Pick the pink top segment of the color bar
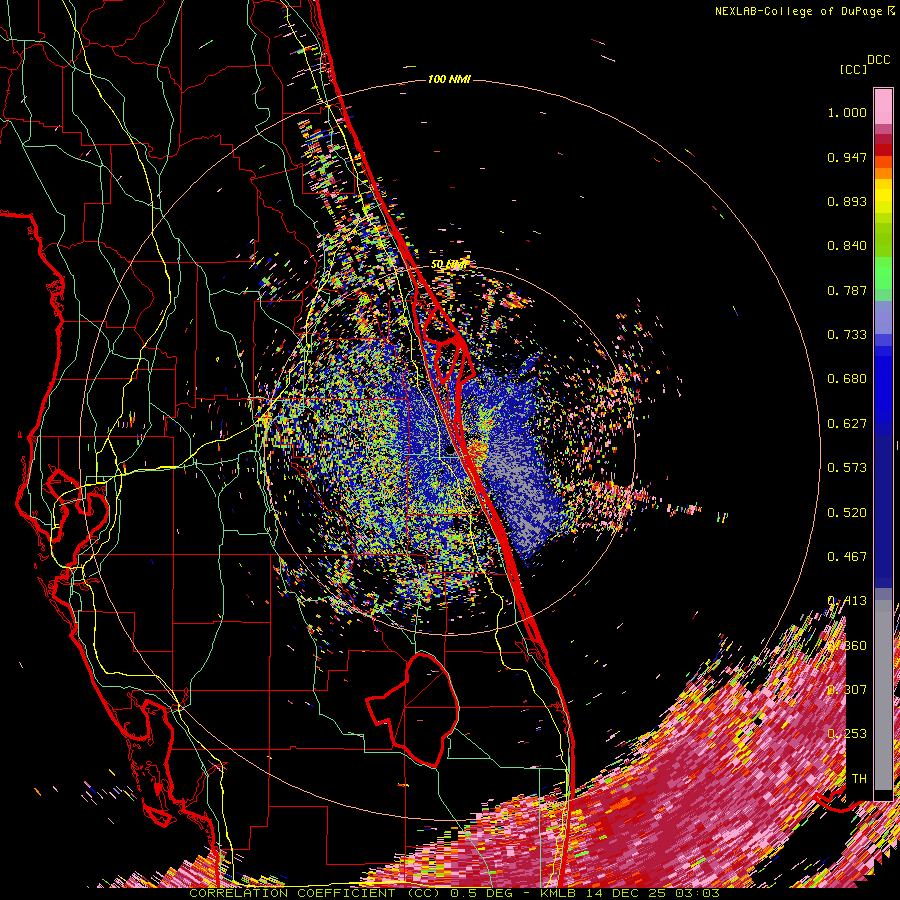The height and width of the screenshot is (900, 900). pyautogui.click(x=883, y=106)
